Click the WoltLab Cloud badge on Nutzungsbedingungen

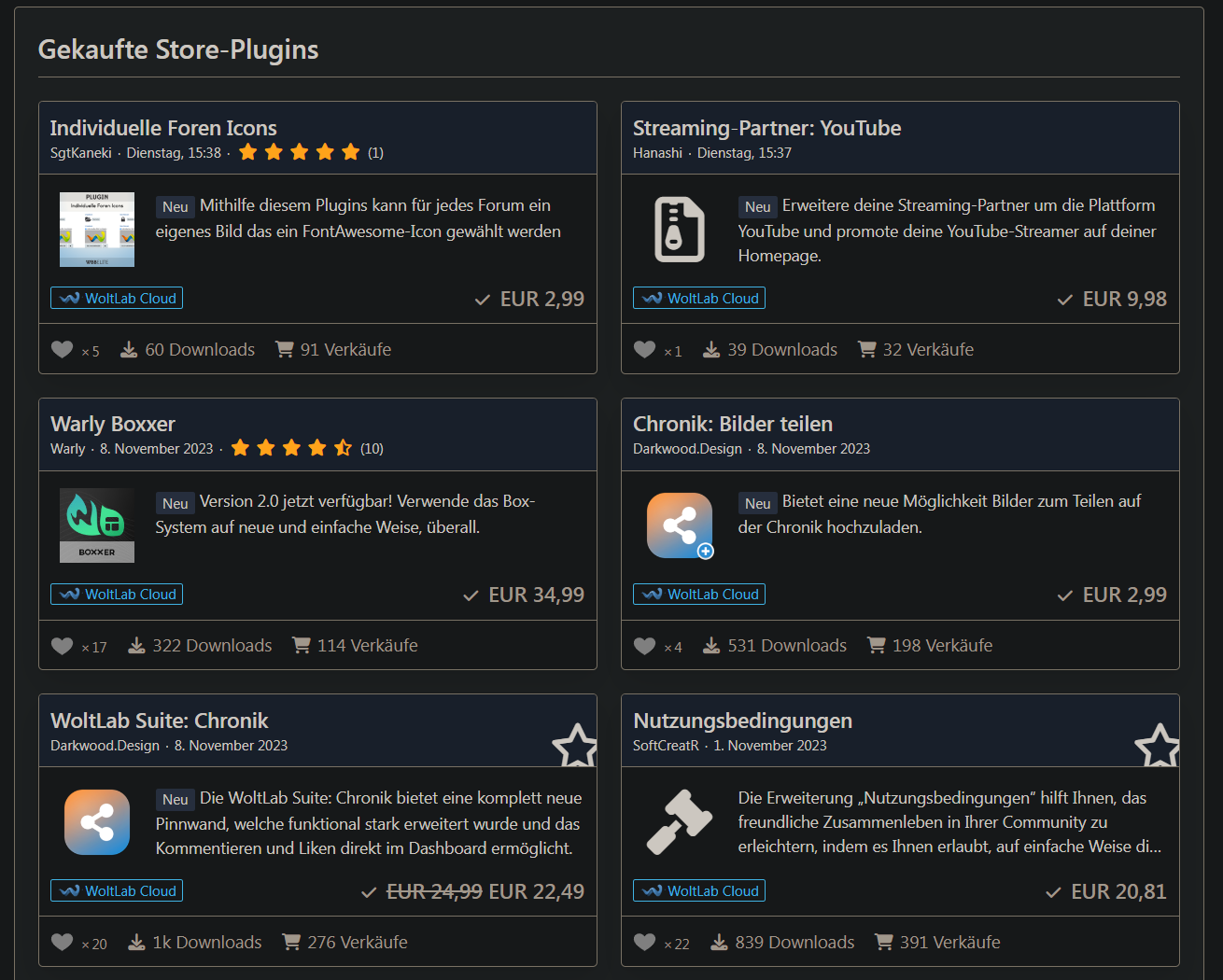pos(699,891)
